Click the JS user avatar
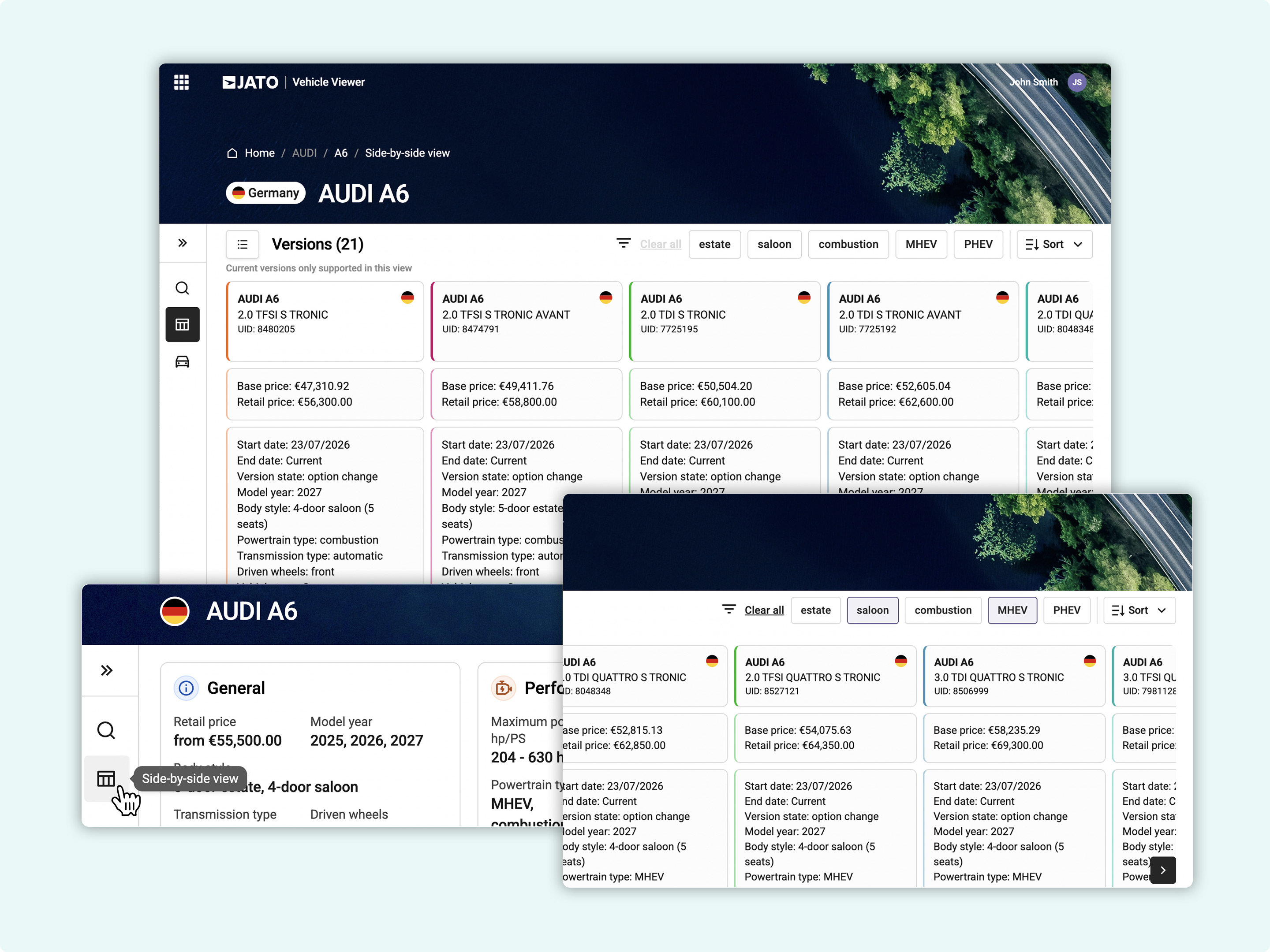Image resolution: width=1270 pixels, height=952 pixels. [x=1076, y=82]
